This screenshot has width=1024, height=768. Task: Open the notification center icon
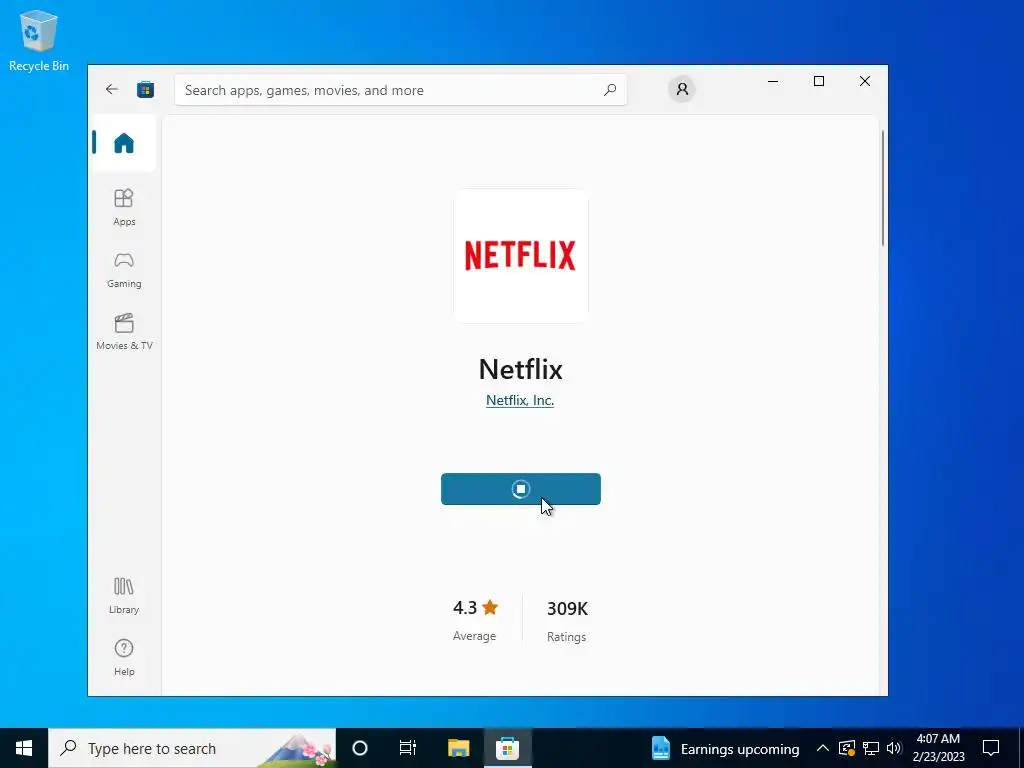pos(991,748)
